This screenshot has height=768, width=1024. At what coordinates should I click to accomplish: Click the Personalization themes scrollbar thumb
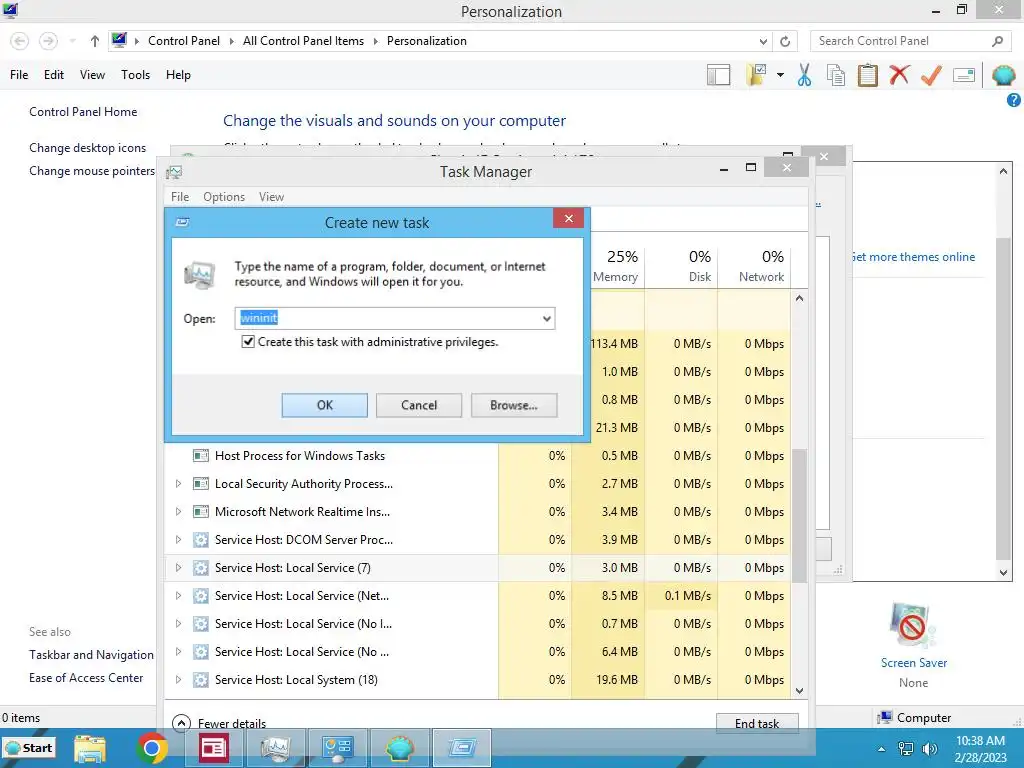pyautogui.click(x=1004, y=398)
